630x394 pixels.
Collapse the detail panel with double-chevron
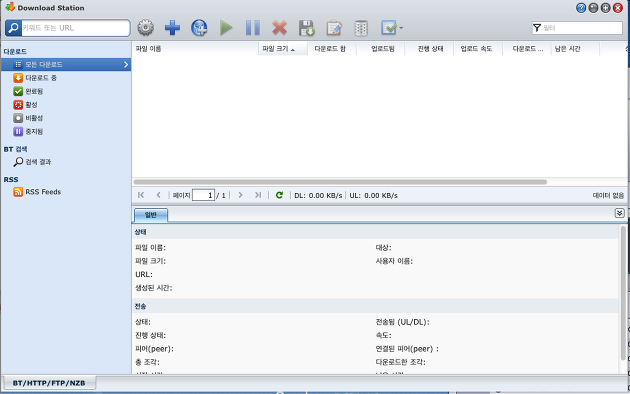click(x=619, y=213)
